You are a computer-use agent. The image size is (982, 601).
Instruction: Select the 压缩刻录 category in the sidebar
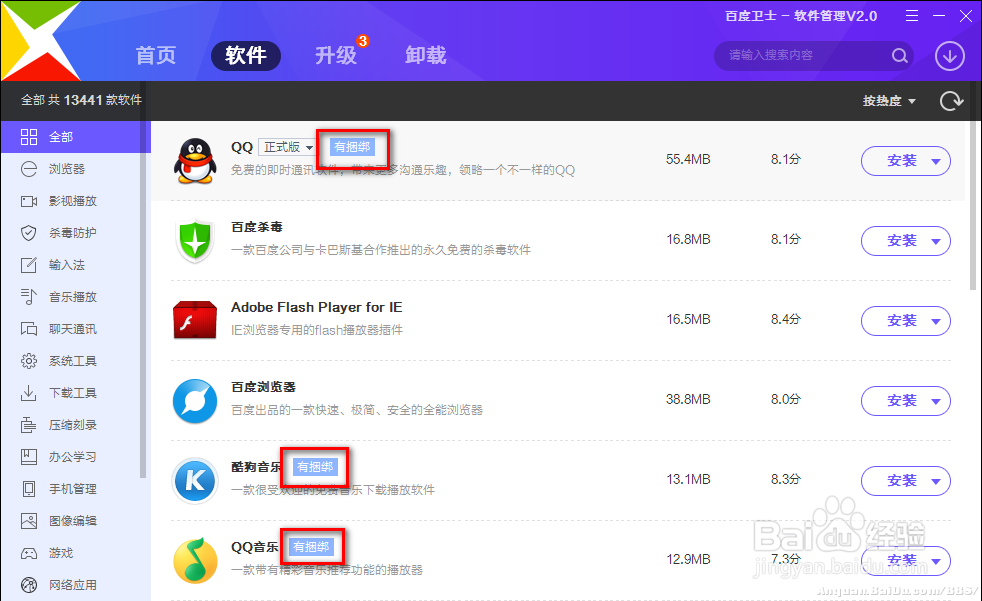[x=70, y=424]
